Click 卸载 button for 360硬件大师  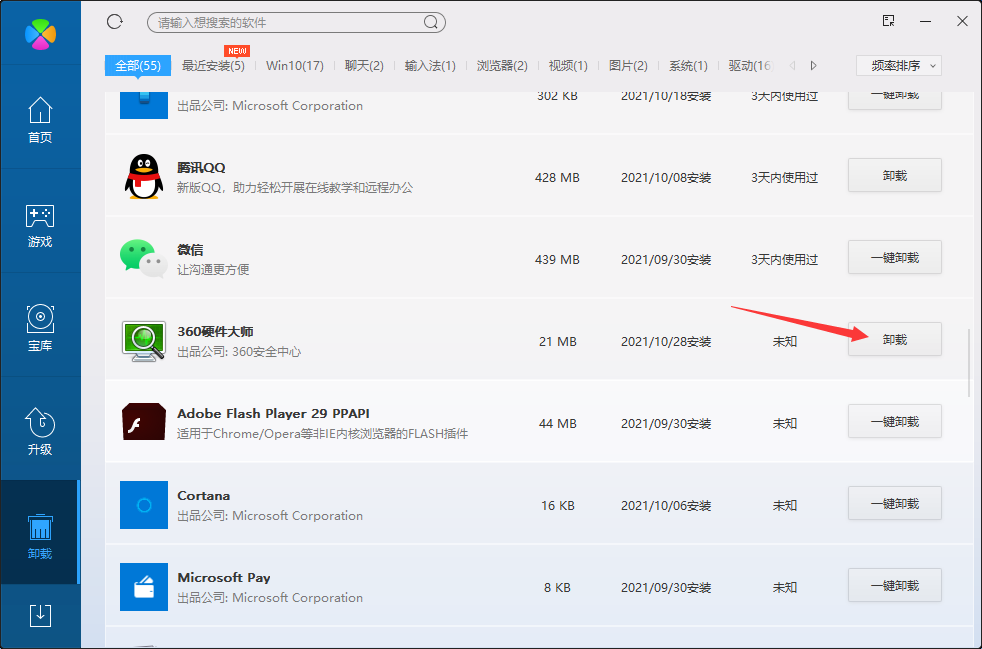click(895, 340)
